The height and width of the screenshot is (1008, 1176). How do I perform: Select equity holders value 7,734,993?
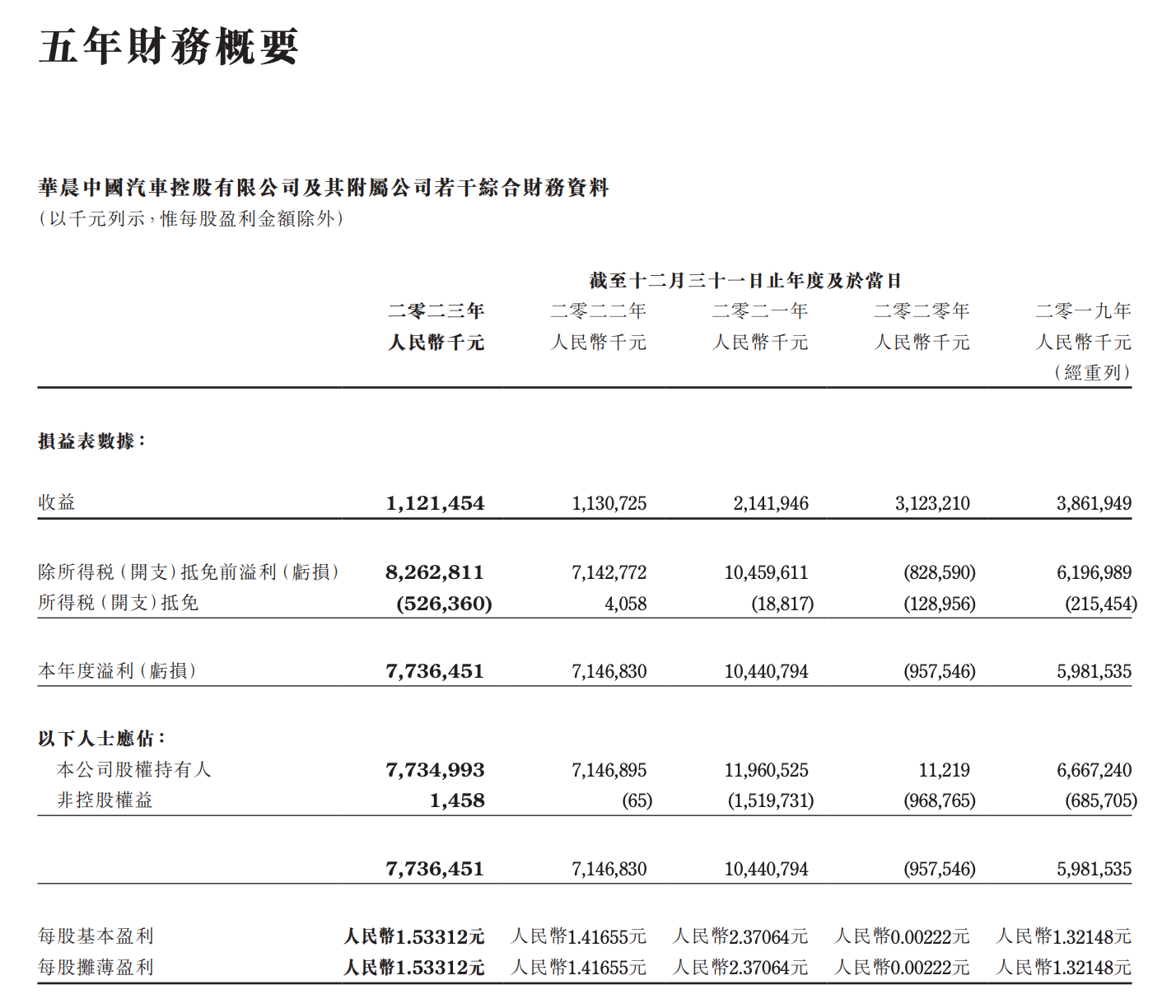click(x=436, y=770)
